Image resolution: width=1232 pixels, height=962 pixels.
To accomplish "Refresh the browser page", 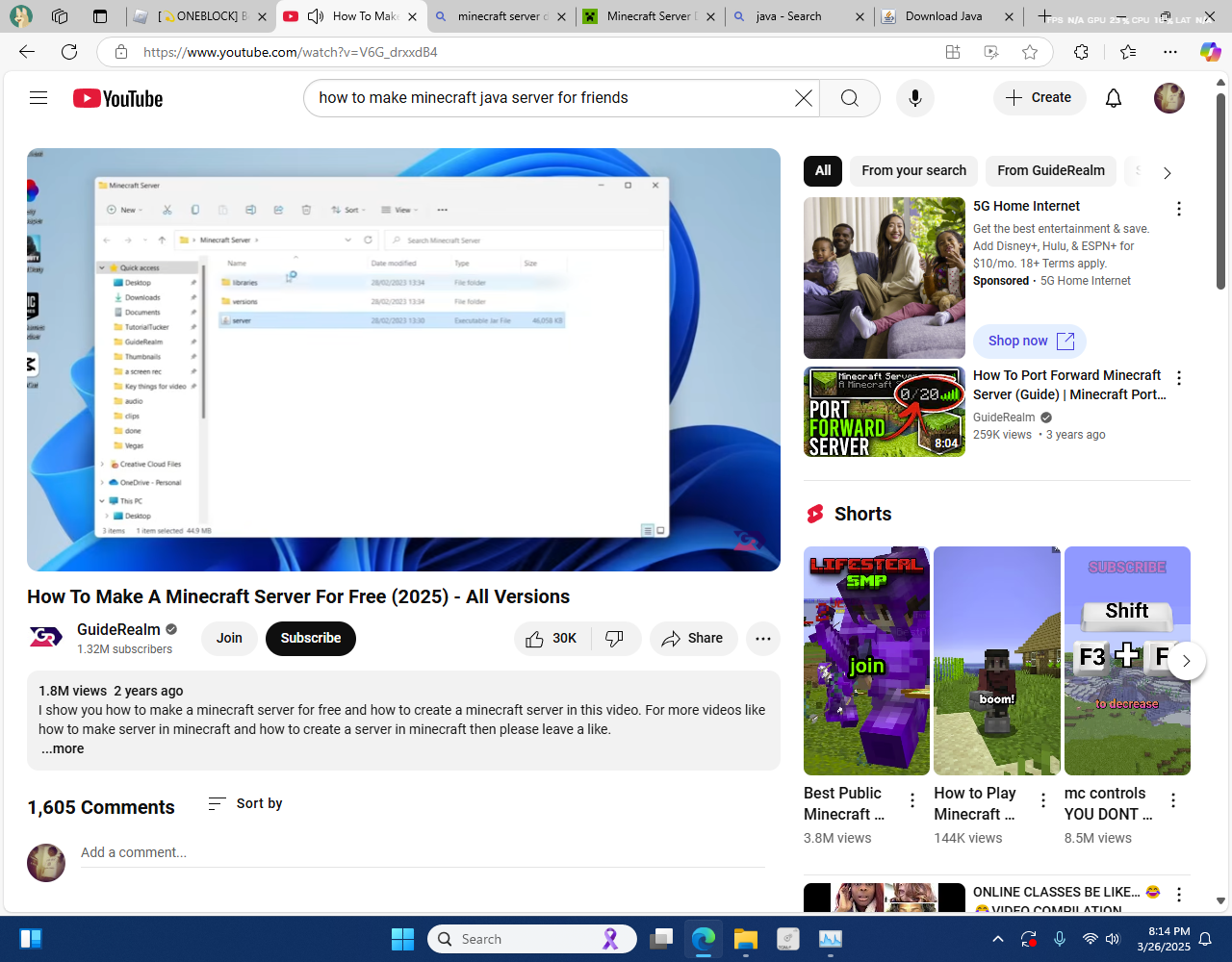I will pyautogui.click(x=69, y=52).
